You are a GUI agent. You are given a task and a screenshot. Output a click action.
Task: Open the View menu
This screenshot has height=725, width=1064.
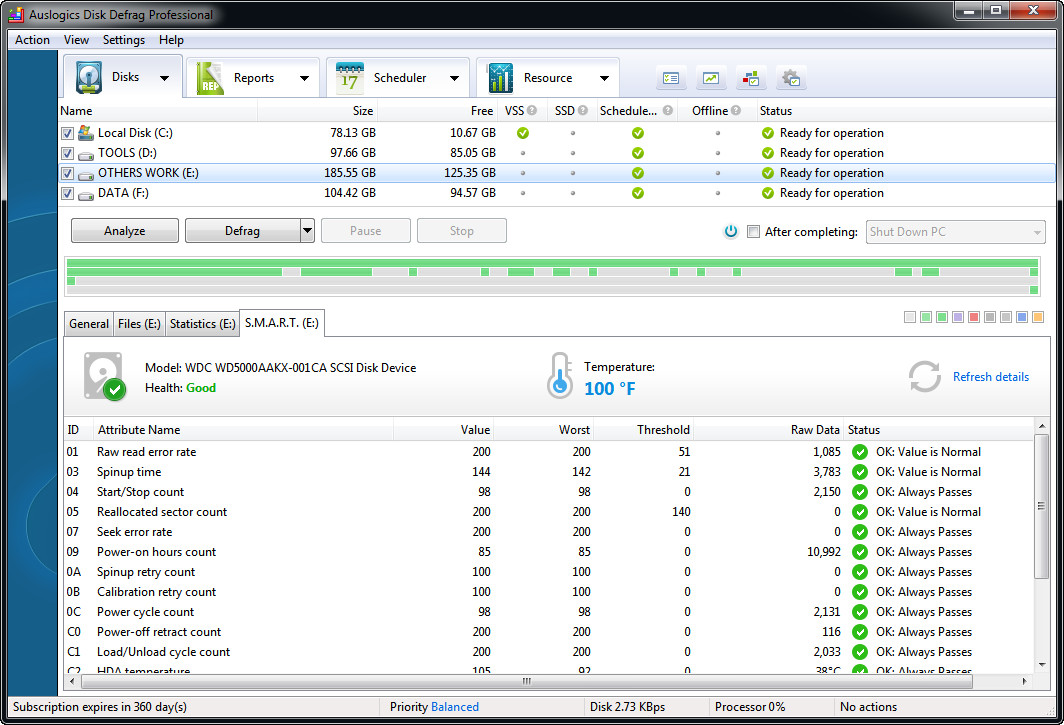pos(76,40)
